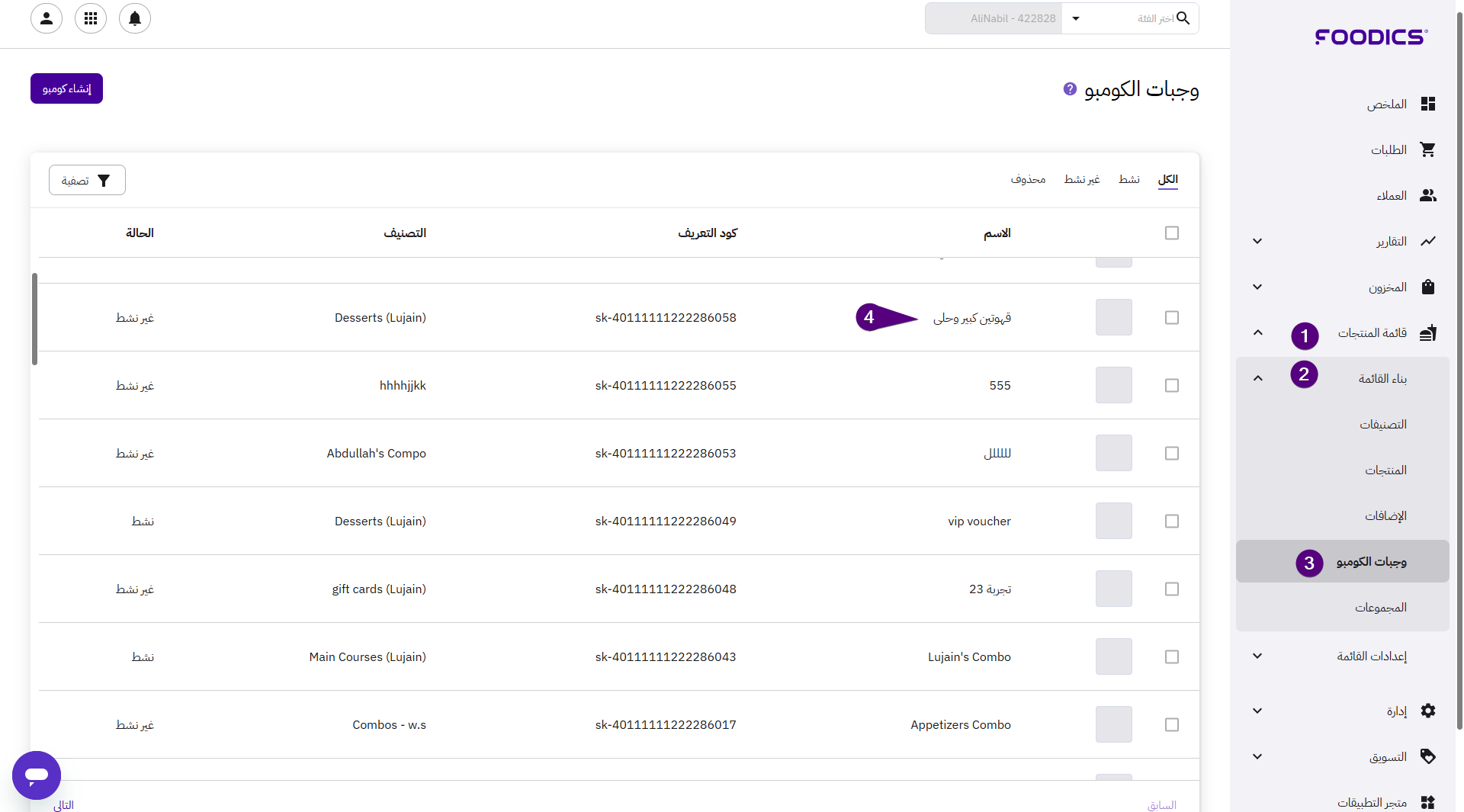Click the إنشاء كومبو create button
Screen dimensions: 1464x812
point(66,88)
